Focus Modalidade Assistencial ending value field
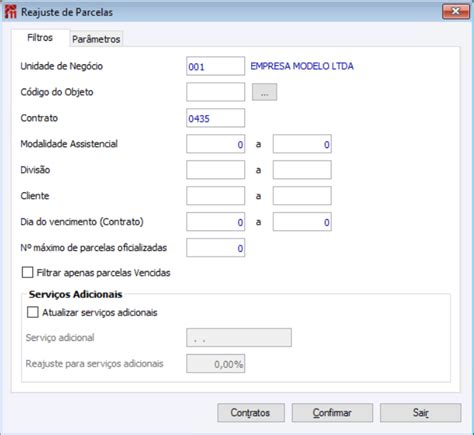 point(302,144)
